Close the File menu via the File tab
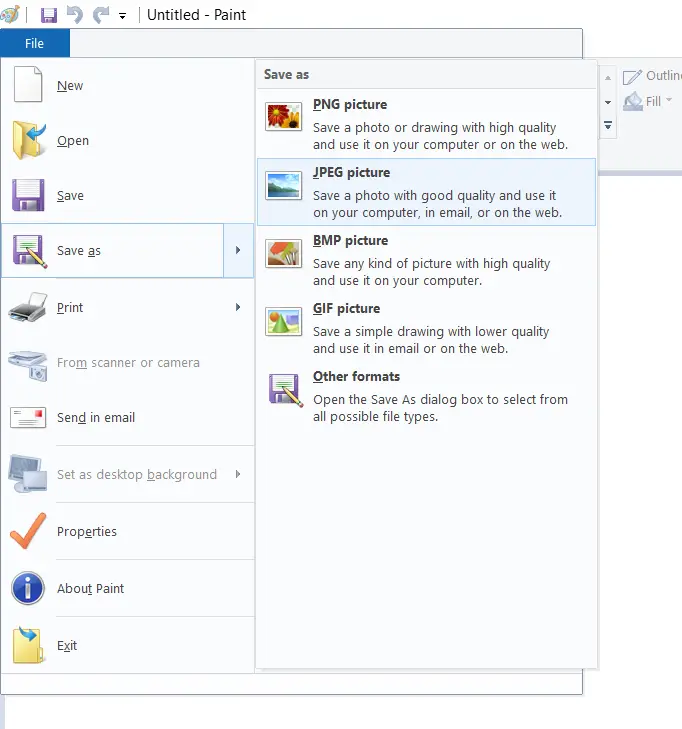 tap(35, 43)
